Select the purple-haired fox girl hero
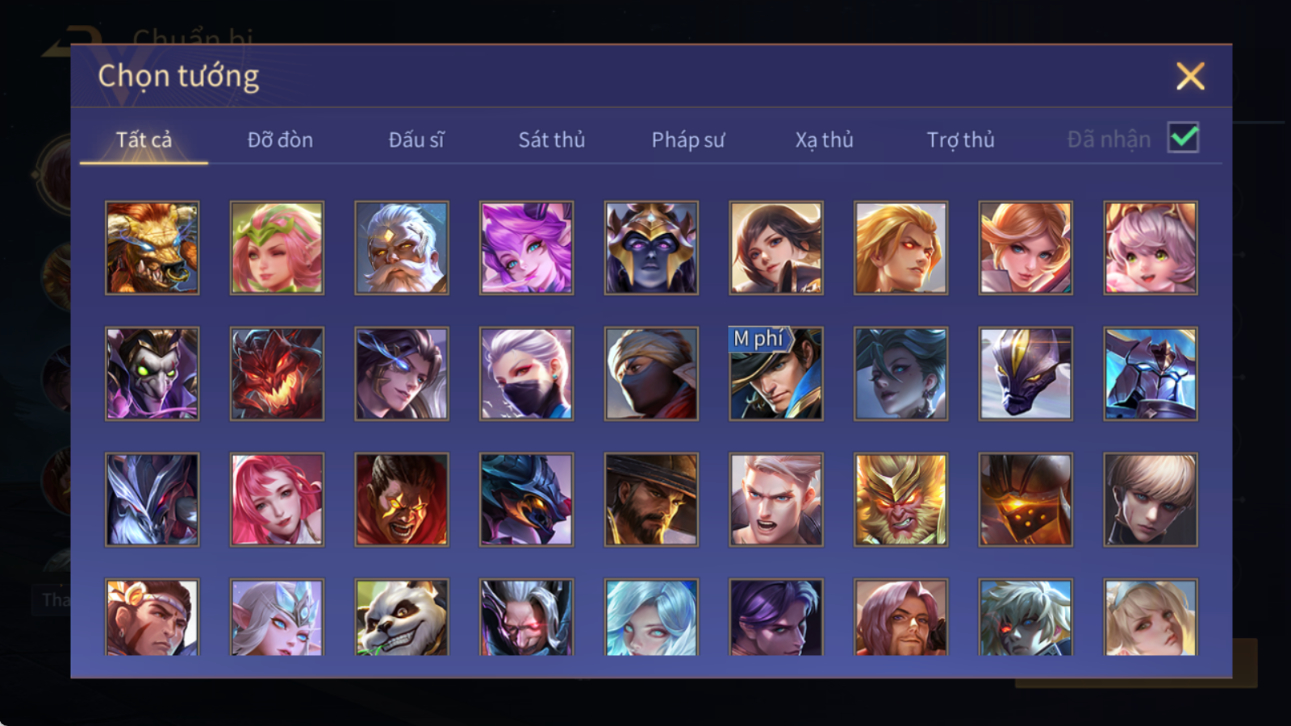The image size is (1291, 726). click(526, 247)
